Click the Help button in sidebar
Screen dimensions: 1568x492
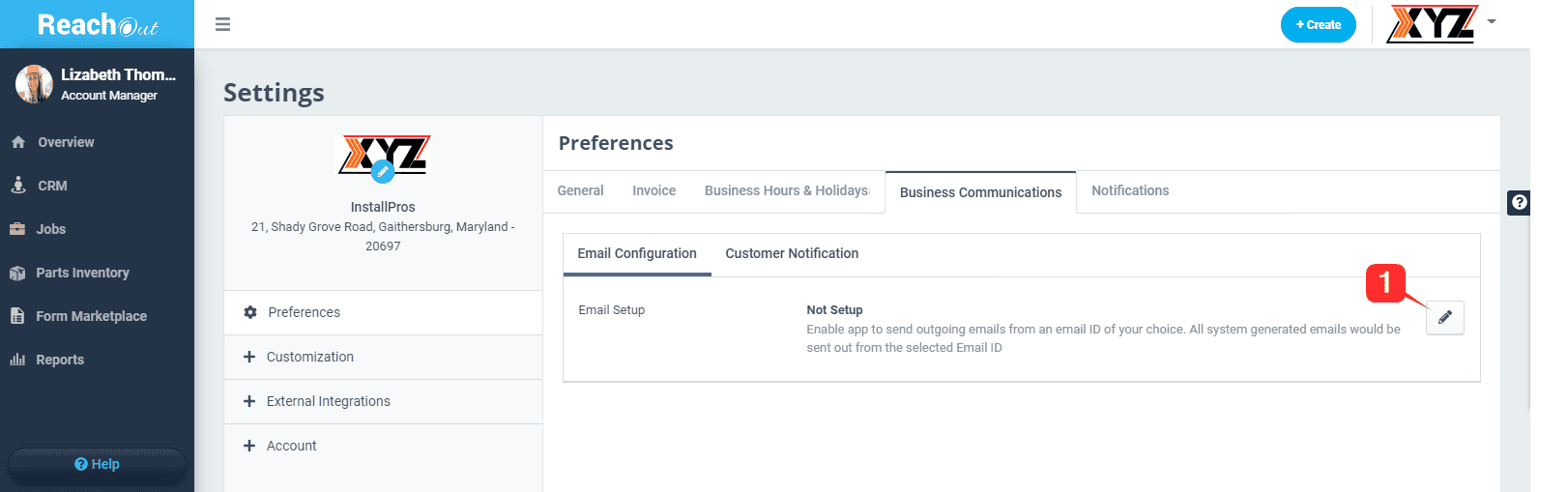pos(97,464)
